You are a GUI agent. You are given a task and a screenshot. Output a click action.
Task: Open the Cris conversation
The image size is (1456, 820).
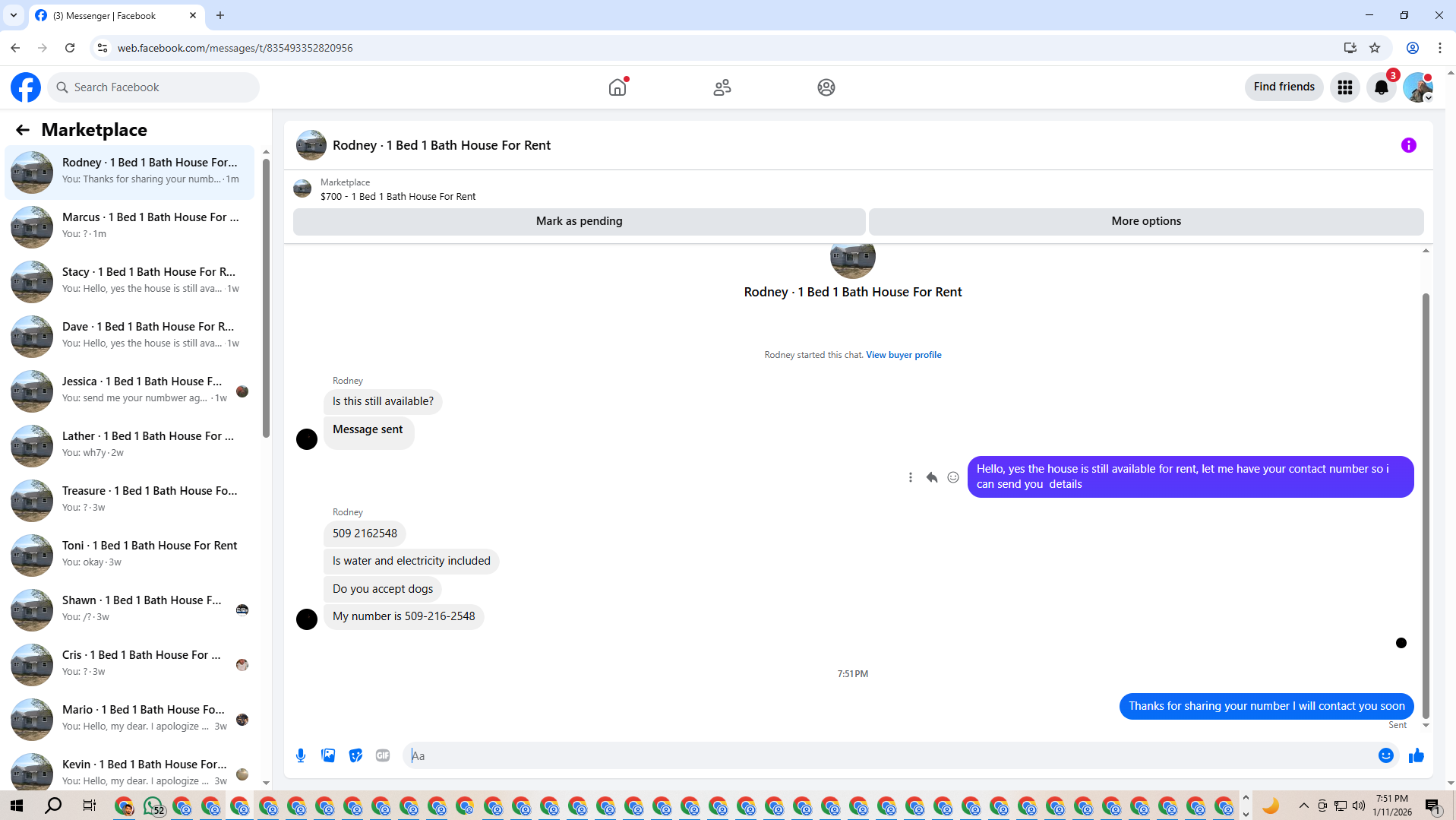pos(130,665)
